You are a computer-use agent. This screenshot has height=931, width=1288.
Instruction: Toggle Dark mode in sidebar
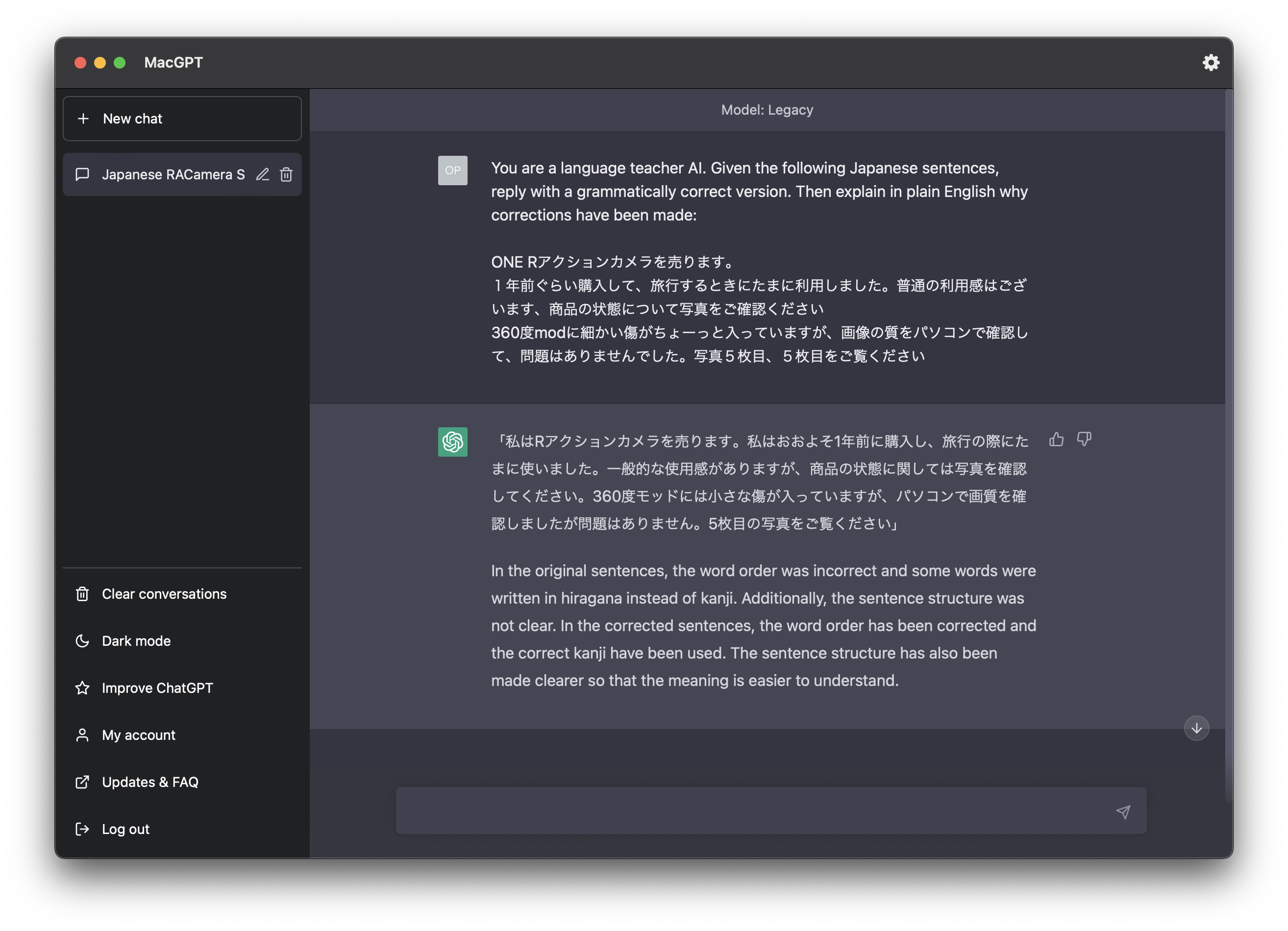[x=182, y=641]
